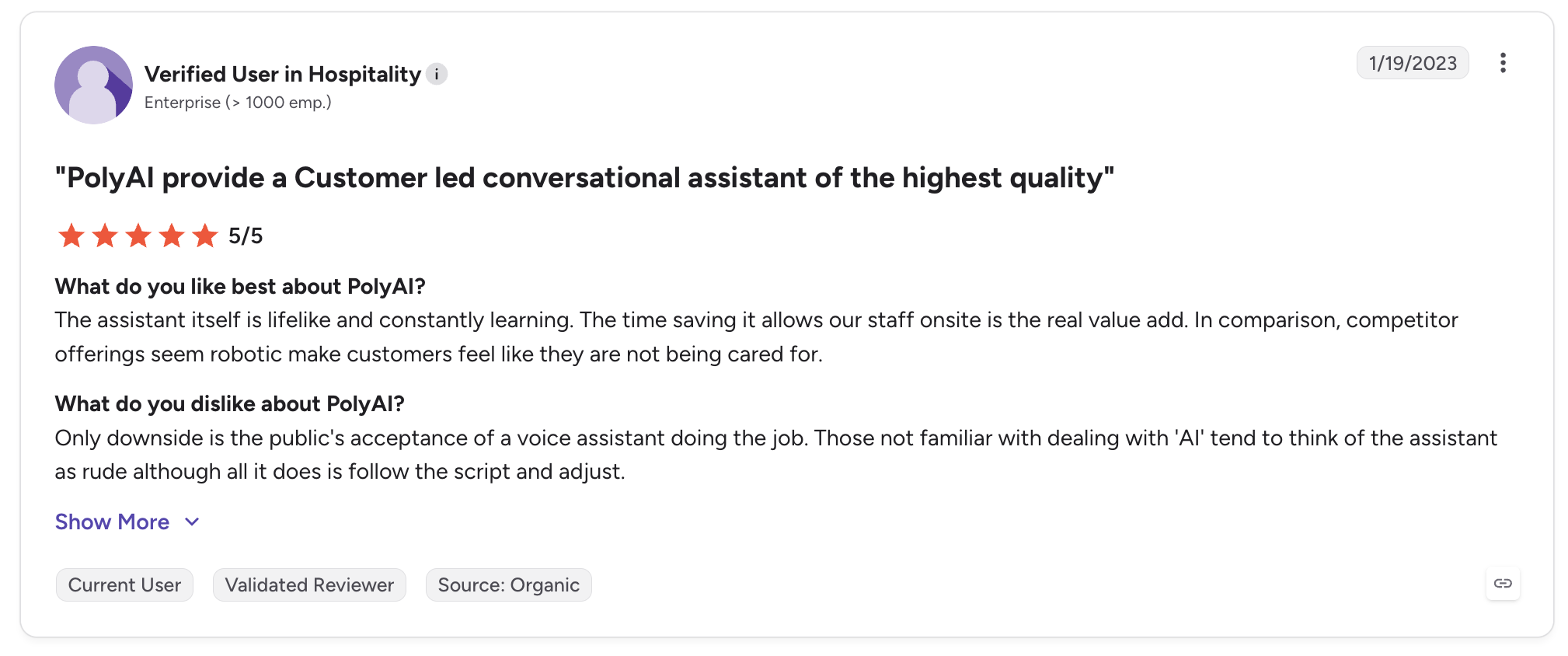Select the Current User tag
The width and height of the screenshot is (1568, 656).
click(124, 584)
